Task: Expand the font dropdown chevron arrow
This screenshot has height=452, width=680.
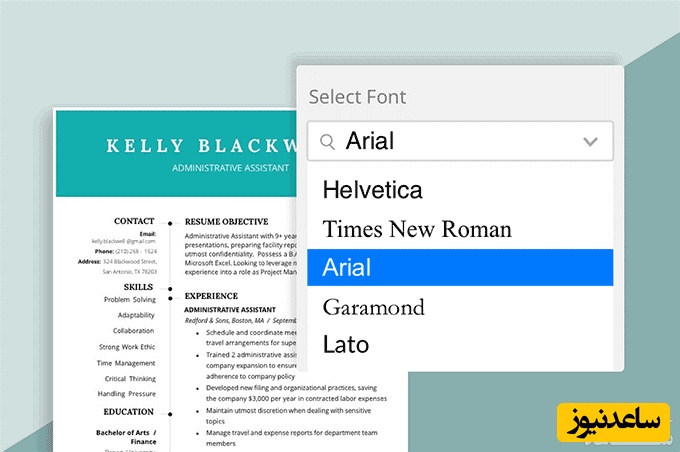Action: click(x=590, y=142)
